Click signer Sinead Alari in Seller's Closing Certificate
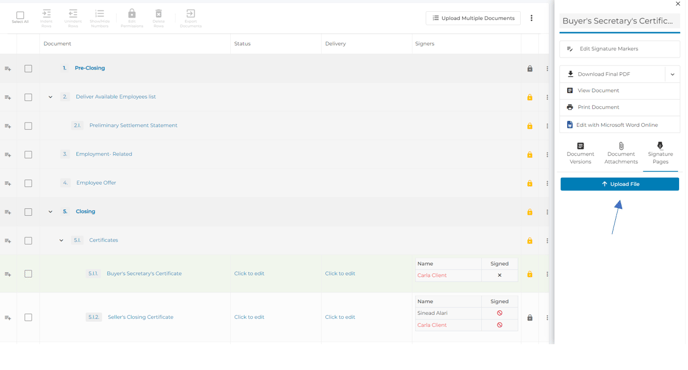Viewport: 688px width, 370px height. (432, 313)
